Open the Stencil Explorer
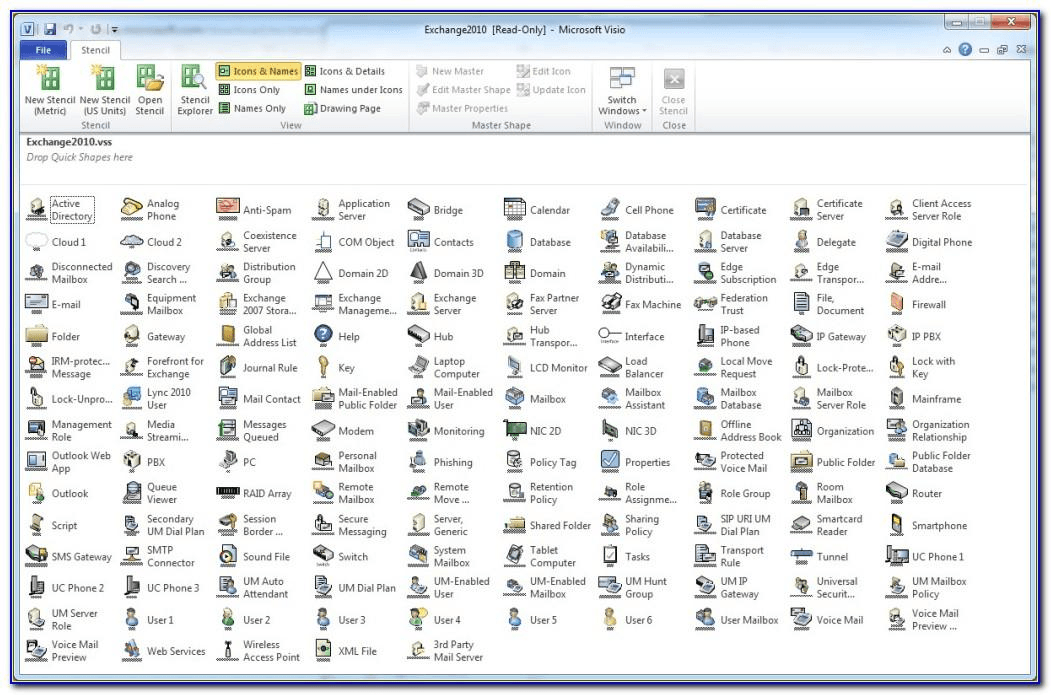Viewport: 1051px width, 695px height. [x=194, y=89]
